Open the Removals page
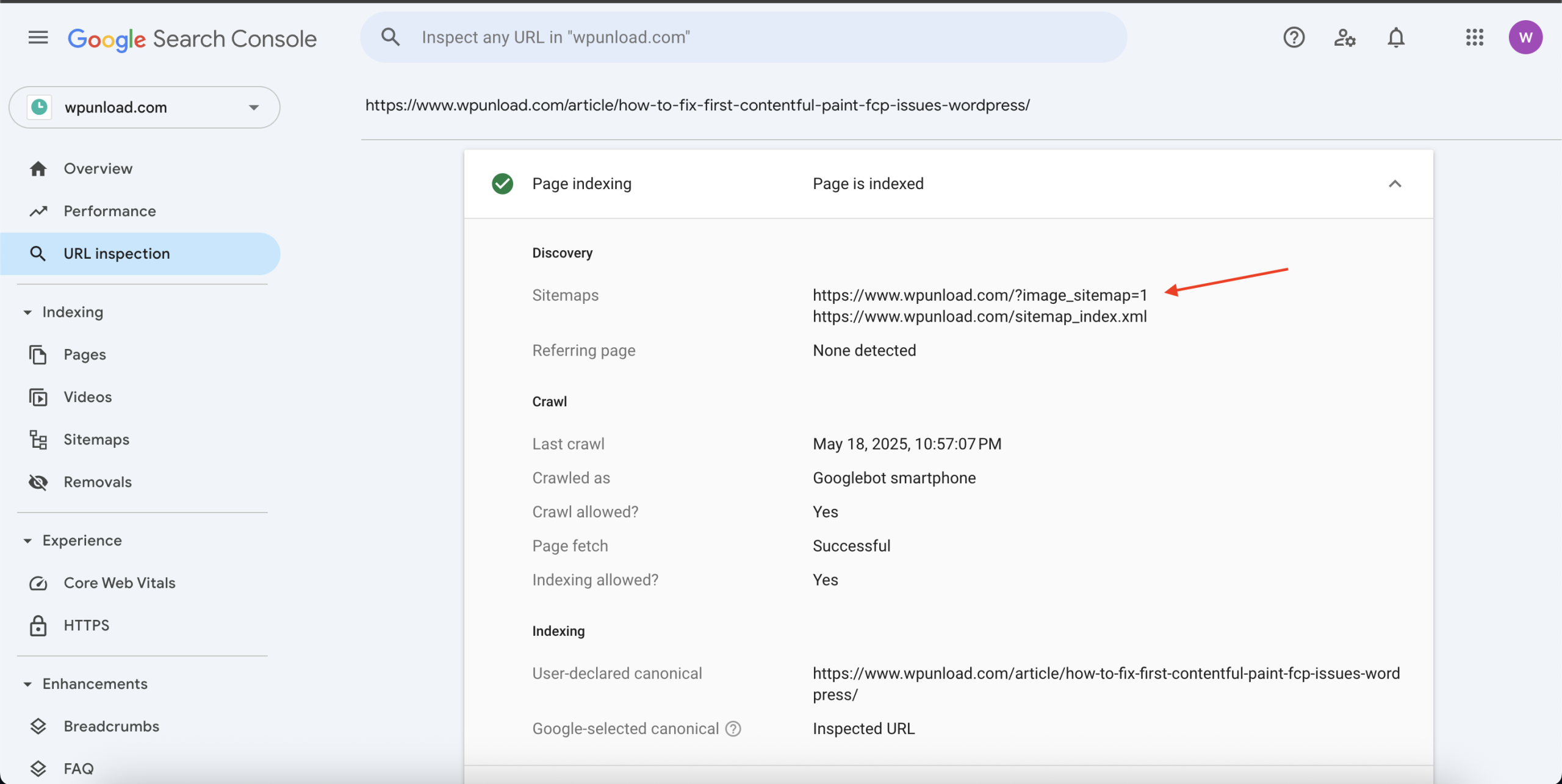This screenshot has height=784, width=1562. pos(140,482)
